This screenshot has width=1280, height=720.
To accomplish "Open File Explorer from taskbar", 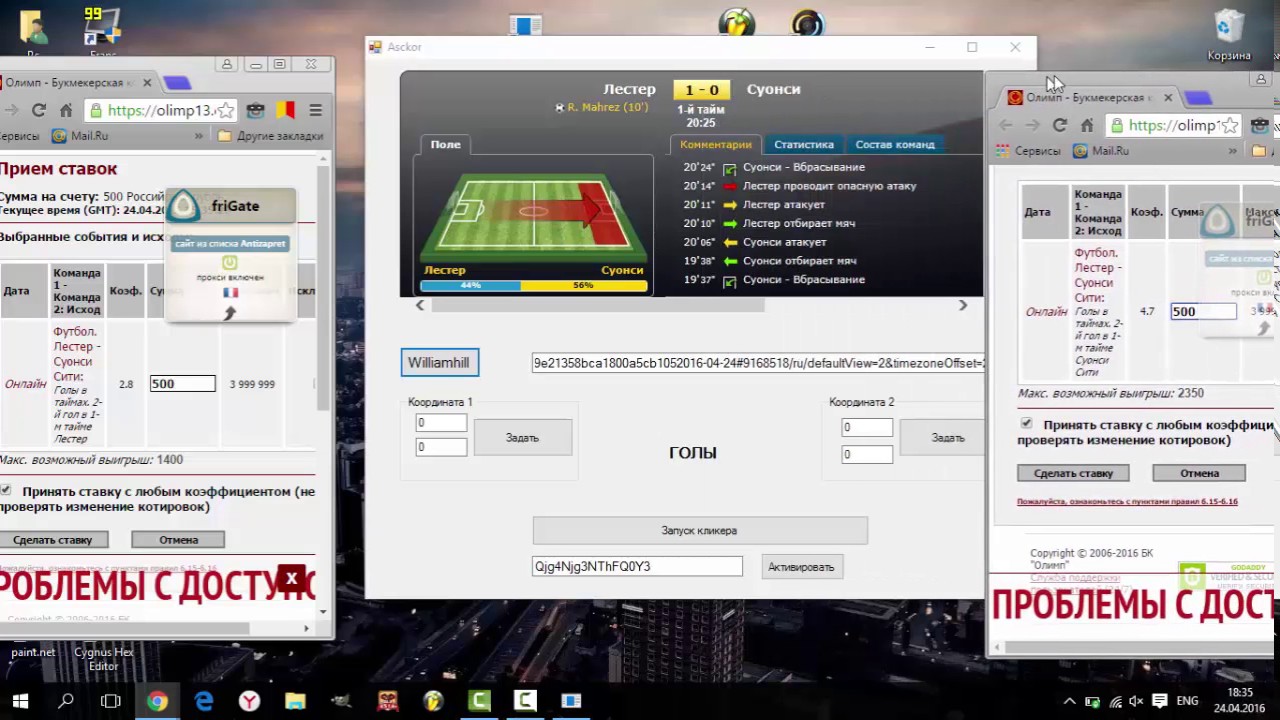I will [x=295, y=701].
